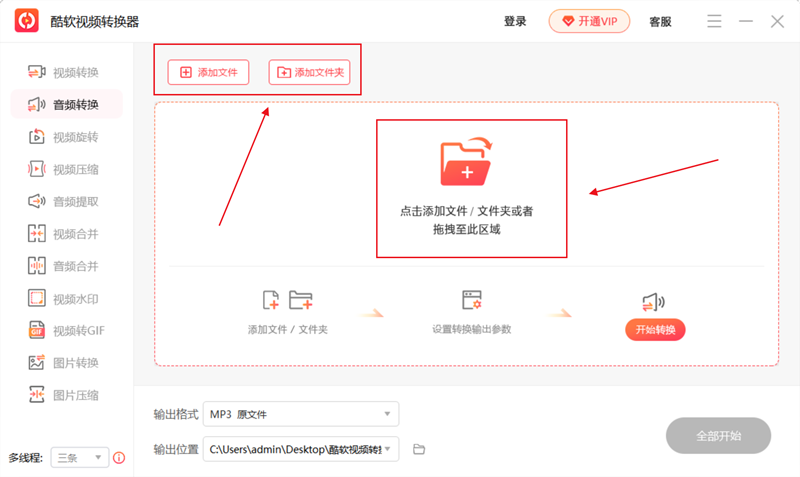Click the audio convert icon above 开始转换

(x=654, y=302)
